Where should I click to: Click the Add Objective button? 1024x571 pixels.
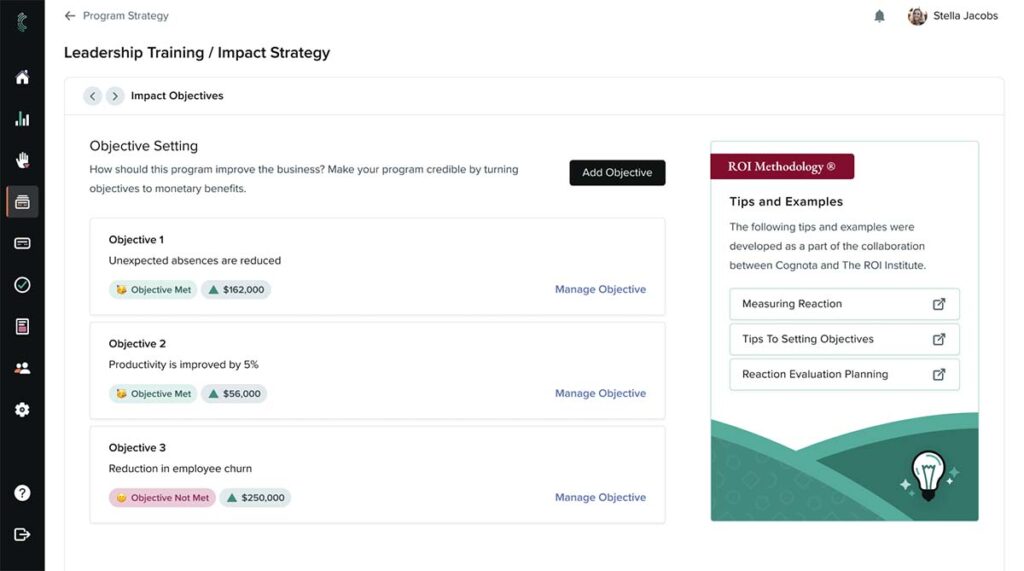(617, 173)
